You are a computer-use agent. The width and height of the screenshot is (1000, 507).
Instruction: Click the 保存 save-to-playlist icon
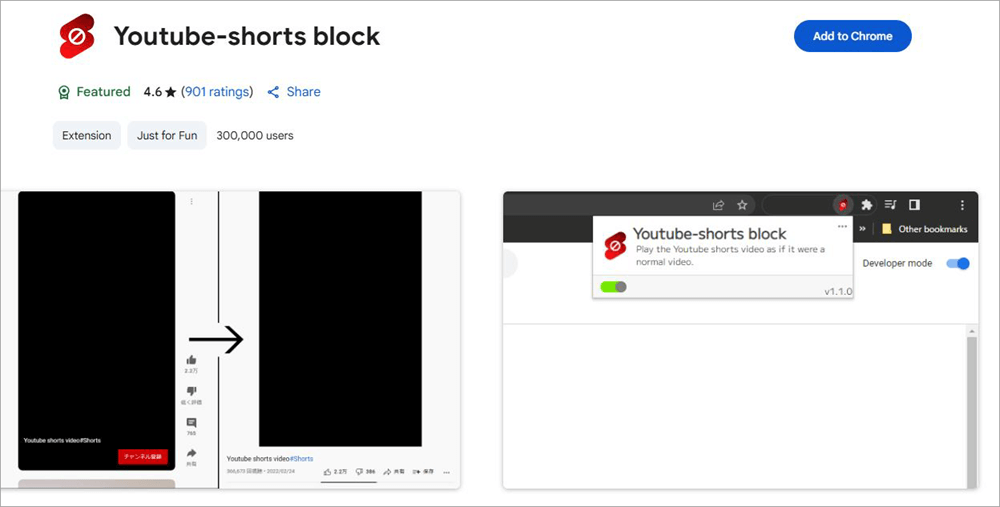pyautogui.click(x=416, y=472)
